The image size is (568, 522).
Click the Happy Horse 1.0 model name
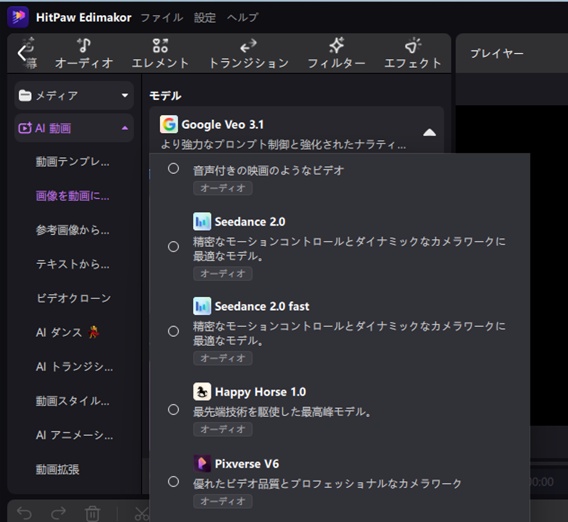260,392
